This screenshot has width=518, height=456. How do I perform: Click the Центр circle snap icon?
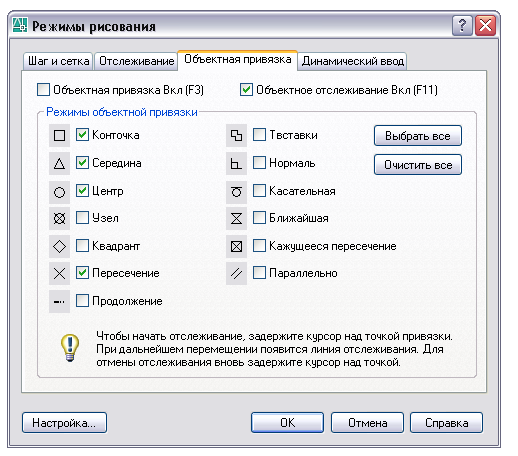point(59,192)
